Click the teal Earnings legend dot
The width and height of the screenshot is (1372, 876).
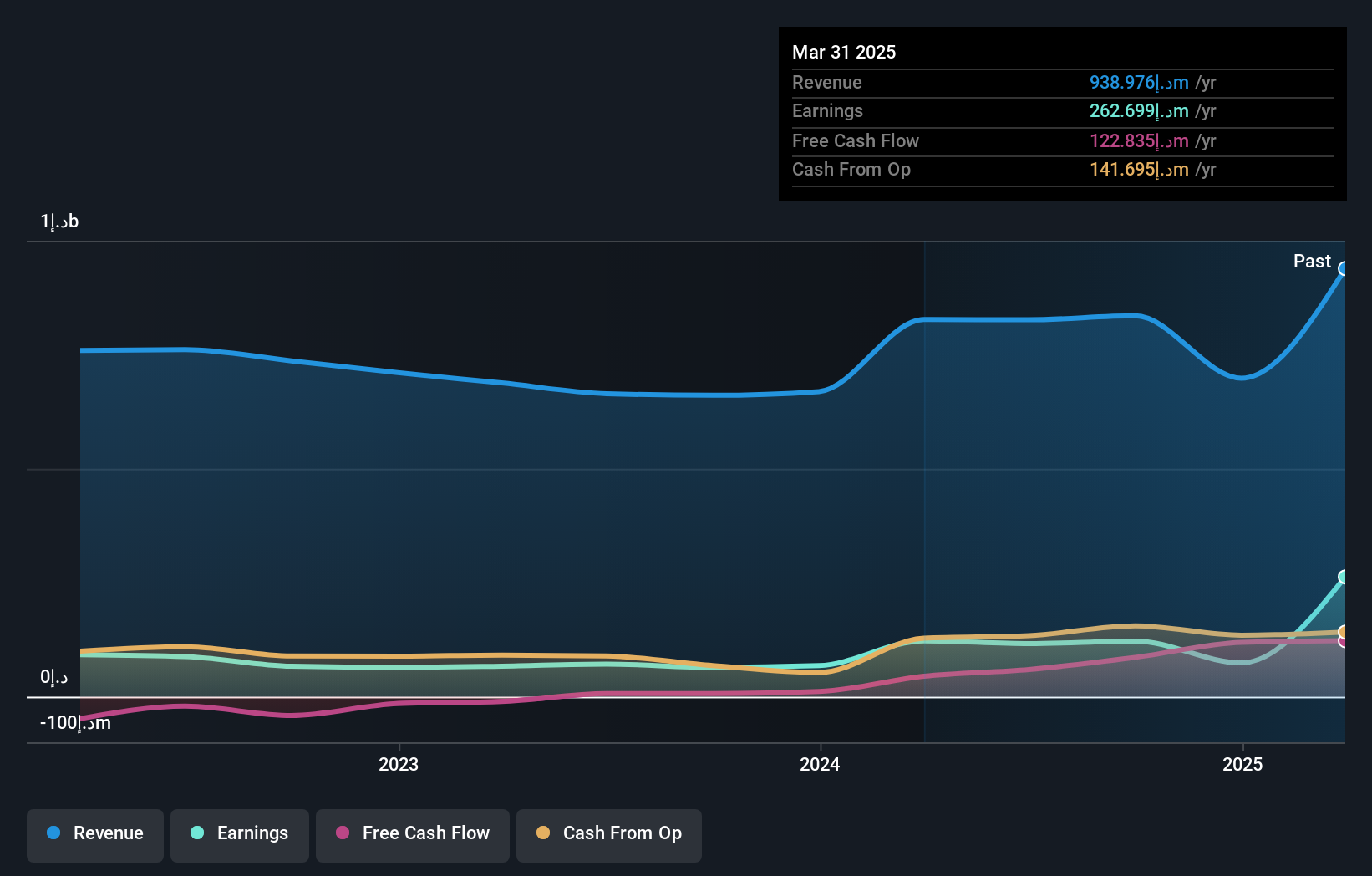197,833
